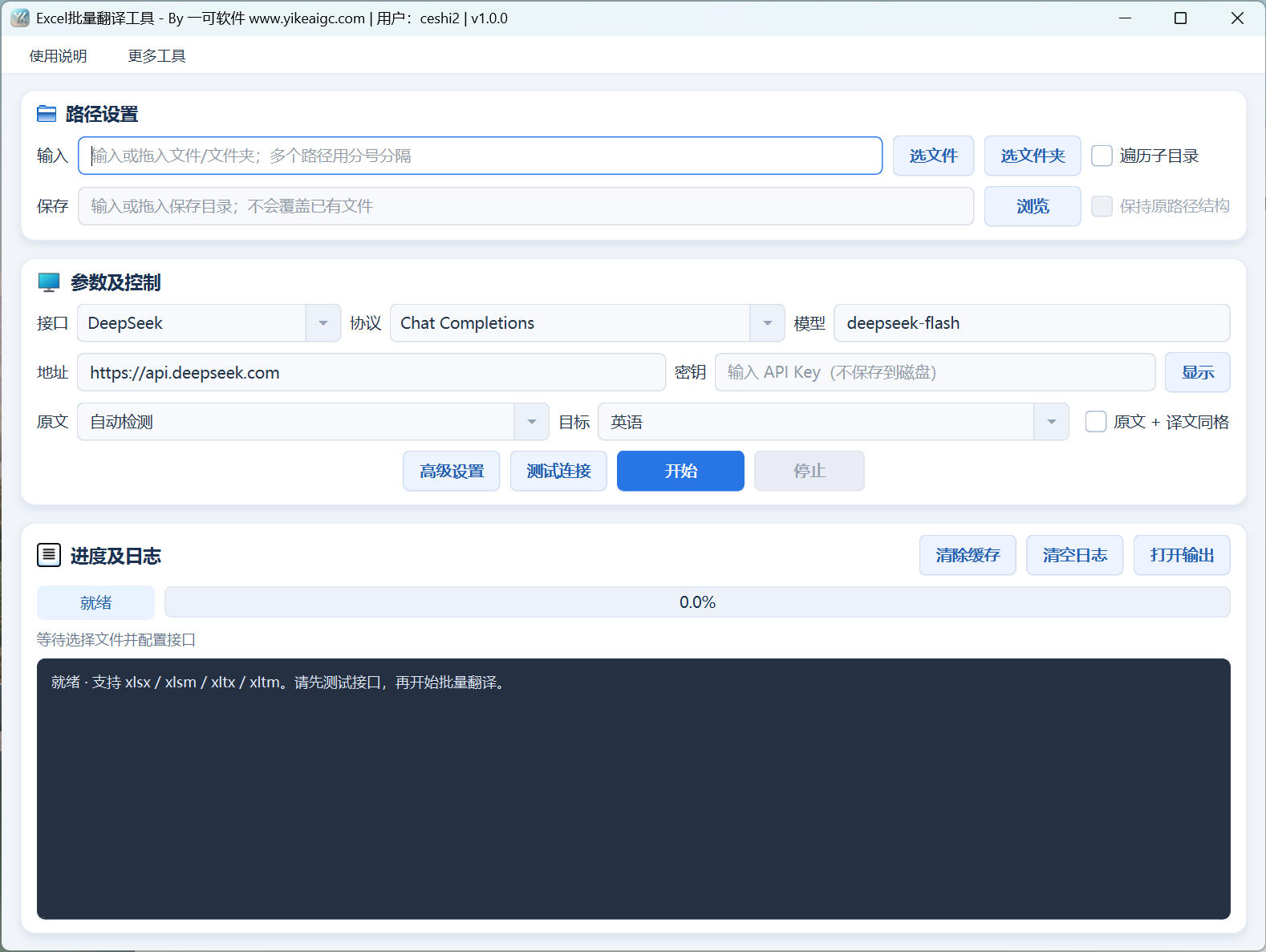Expand the 原文 自动检测 language dropdown arrow
1266x952 pixels.
(x=531, y=422)
